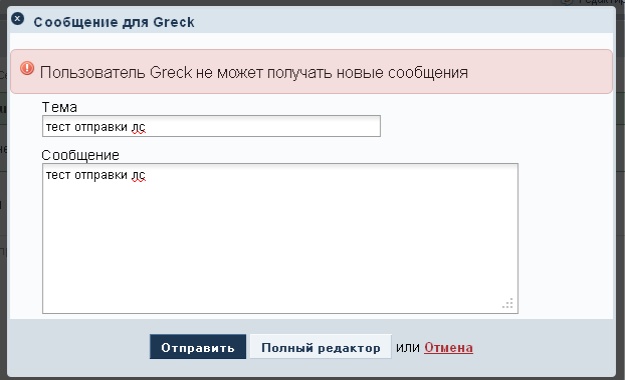Click the Сообщение field label
Viewport: 625px width, 380px height.
80,155
